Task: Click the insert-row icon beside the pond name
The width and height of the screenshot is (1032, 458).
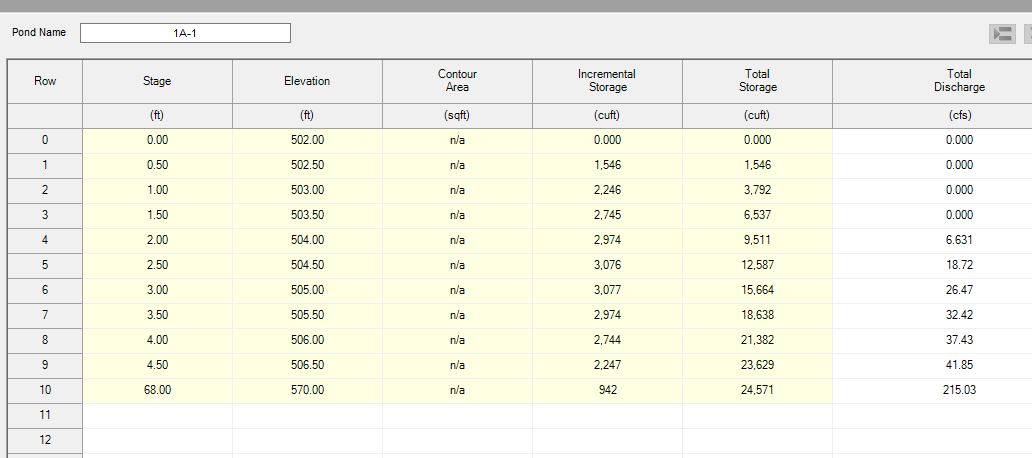Action: 1002,34
